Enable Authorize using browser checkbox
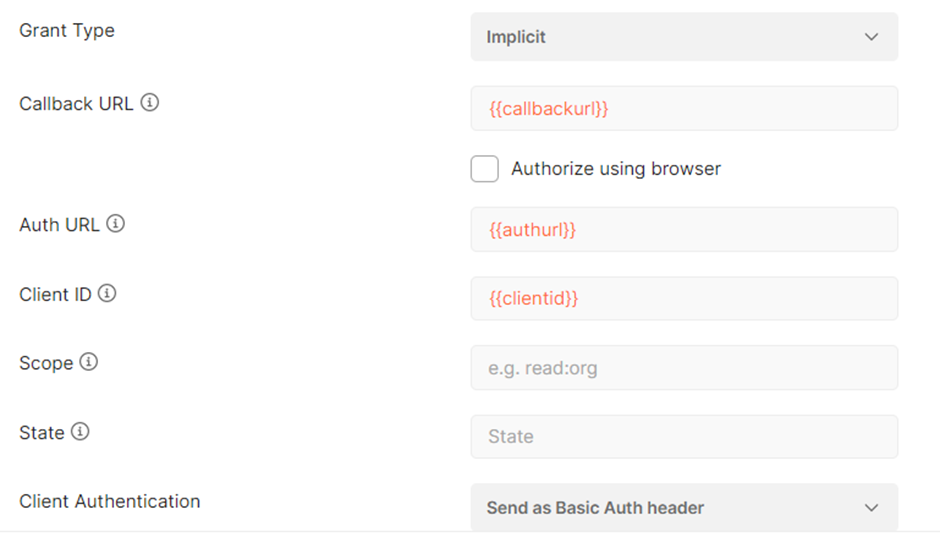The width and height of the screenshot is (940, 537). pos(484,168)
